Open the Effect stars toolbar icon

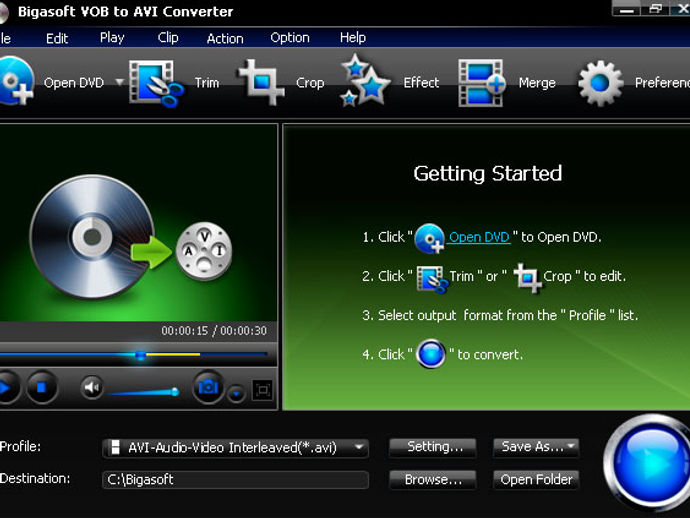click(365, 80)
